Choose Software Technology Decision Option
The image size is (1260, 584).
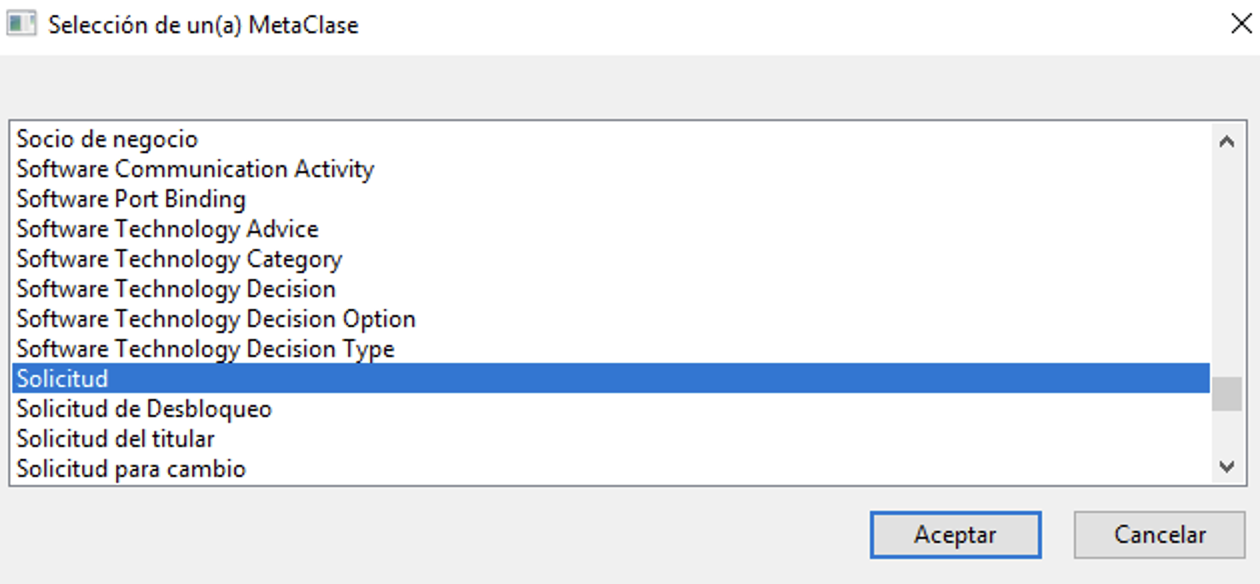[x=610, y=319]
